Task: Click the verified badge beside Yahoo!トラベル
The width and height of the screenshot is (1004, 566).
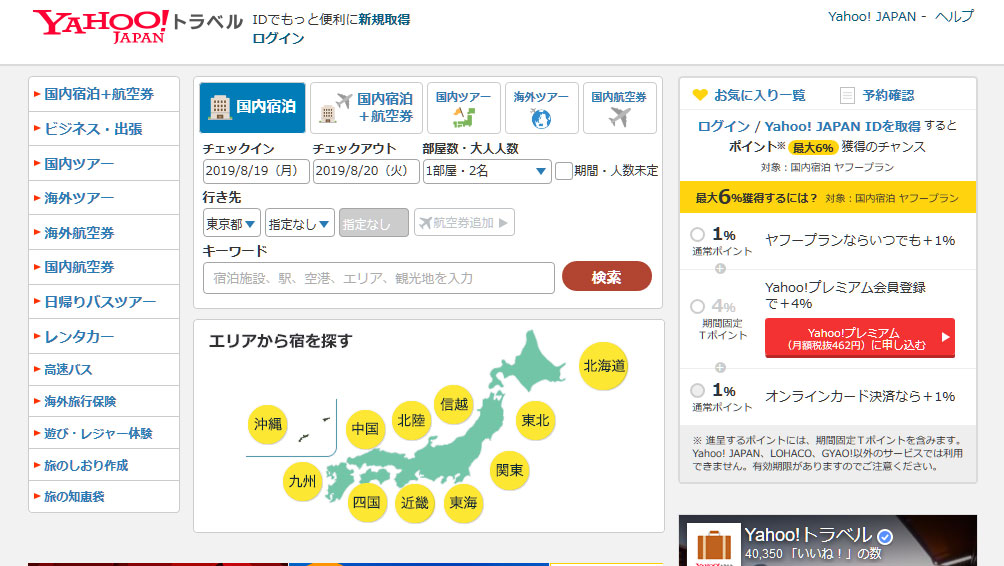Action: coord(885,536)
